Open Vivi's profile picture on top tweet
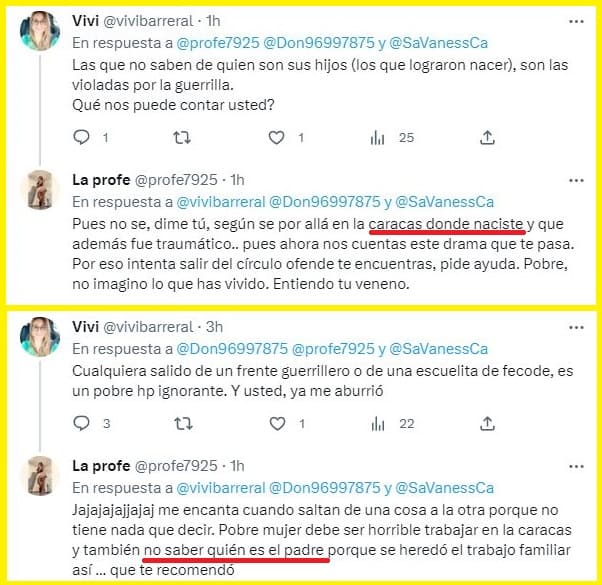 point(40,31)
